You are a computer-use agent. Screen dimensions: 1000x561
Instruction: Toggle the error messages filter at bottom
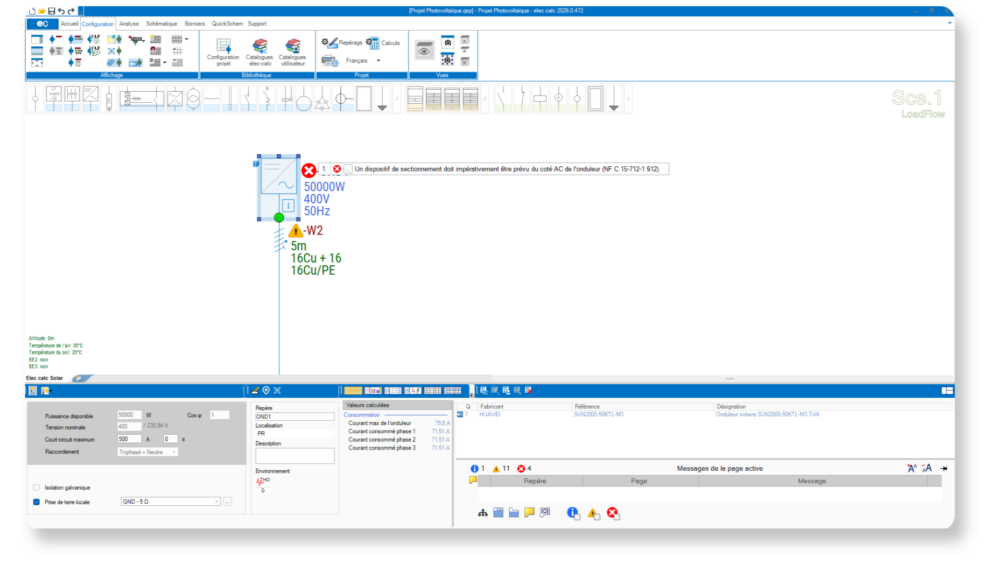pos(612,513)
